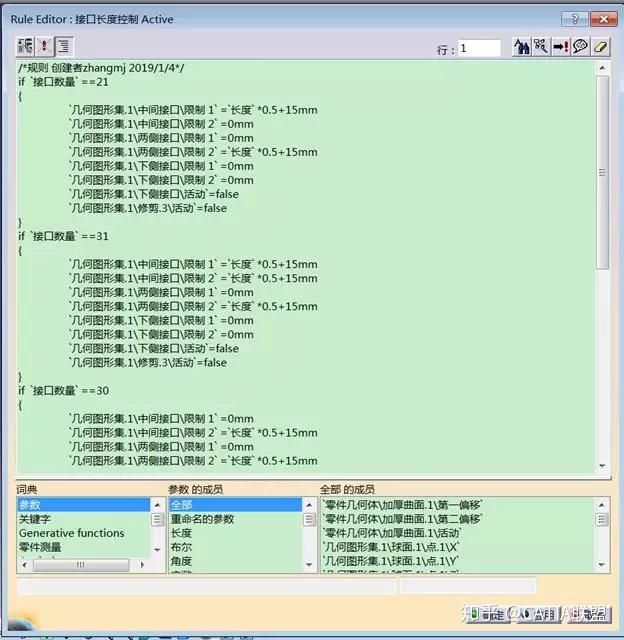Erase rule text with eraser icon

point(600,47)
